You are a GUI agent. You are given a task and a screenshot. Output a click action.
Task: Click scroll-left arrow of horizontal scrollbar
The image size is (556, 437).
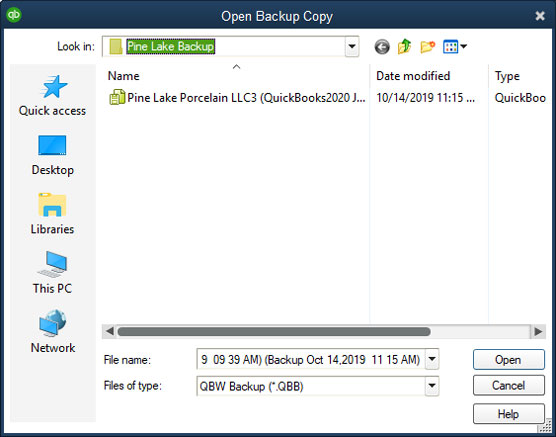click(109, 331)
